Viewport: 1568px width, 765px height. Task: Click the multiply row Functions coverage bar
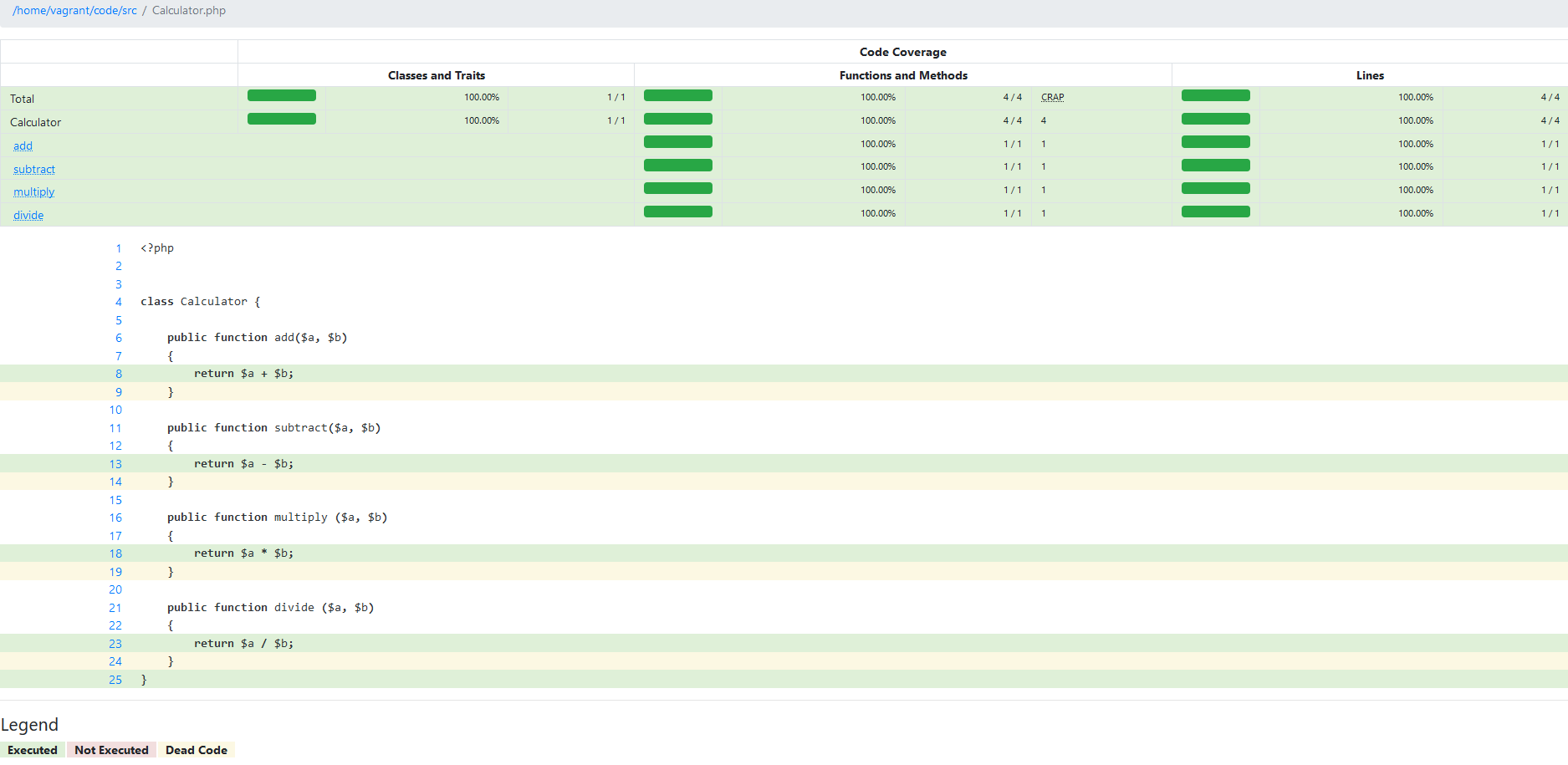pos(678,188)
